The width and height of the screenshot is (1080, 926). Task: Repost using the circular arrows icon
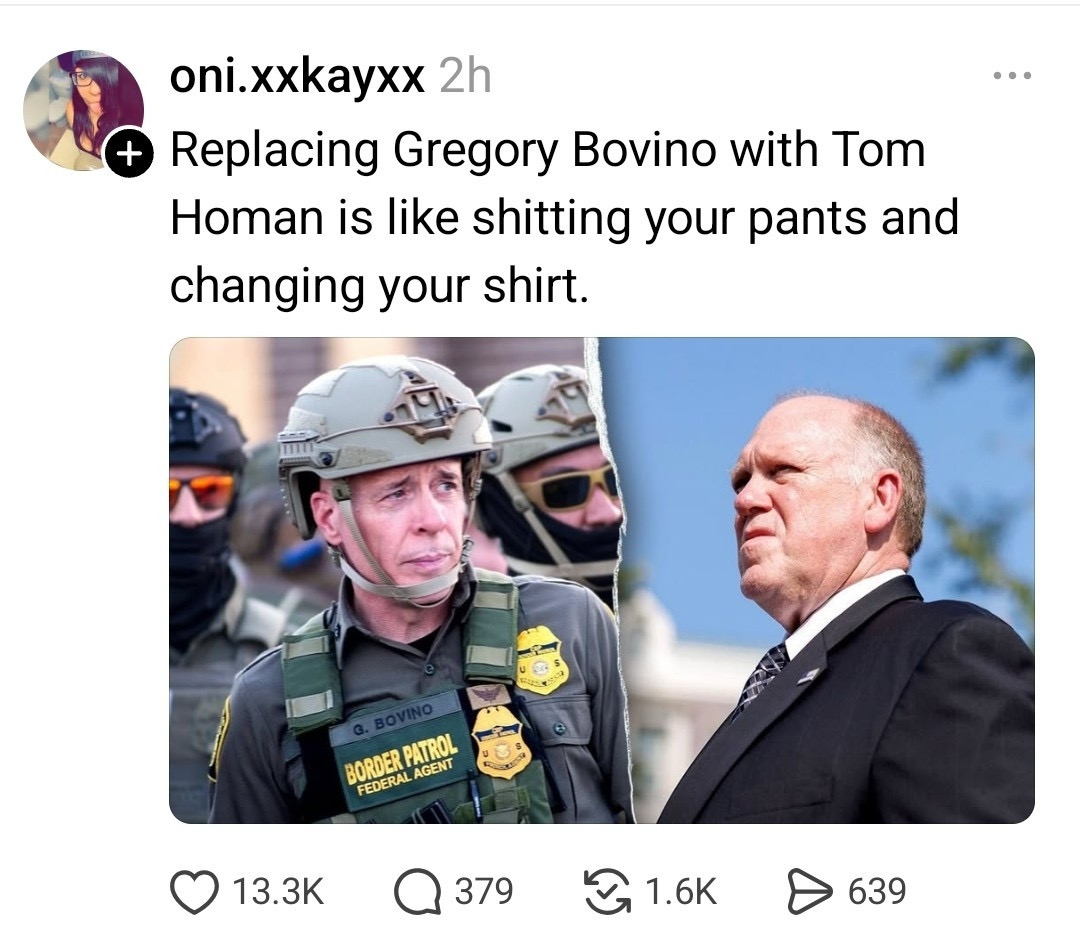(607, 891)
